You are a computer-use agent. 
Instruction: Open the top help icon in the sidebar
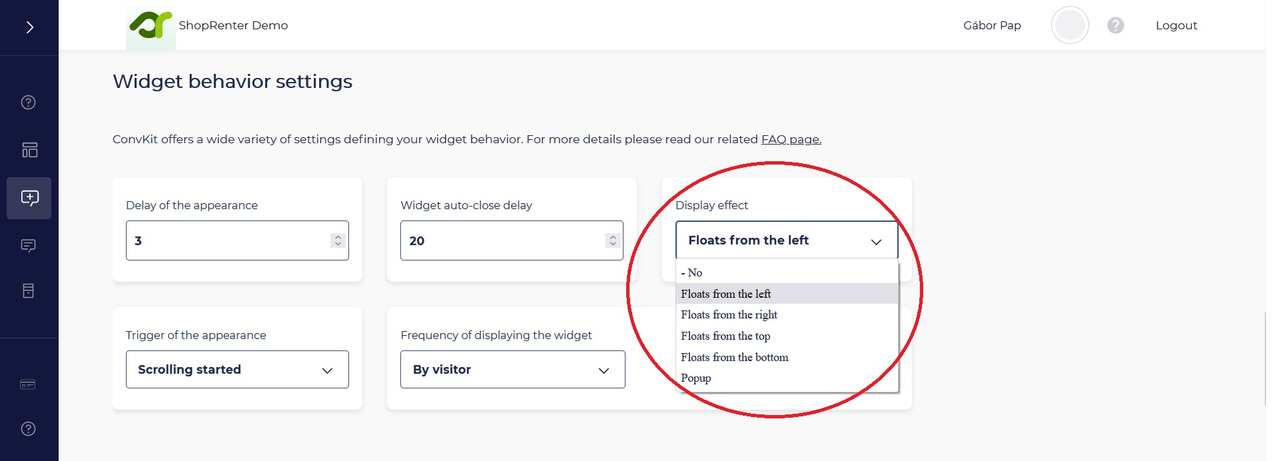click(29, 102)
